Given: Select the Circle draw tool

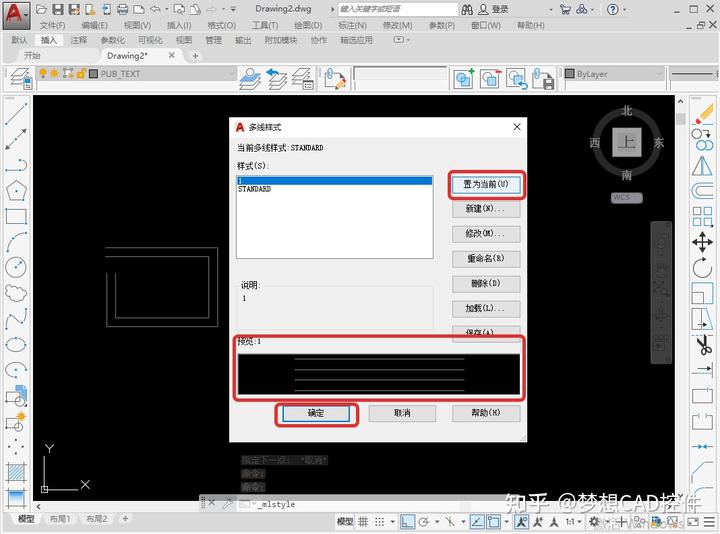Looking at the screenshot, I should [16, 268].
